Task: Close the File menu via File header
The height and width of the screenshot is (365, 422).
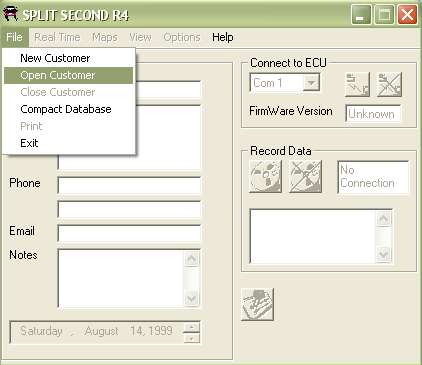Action: pos(14,37)
